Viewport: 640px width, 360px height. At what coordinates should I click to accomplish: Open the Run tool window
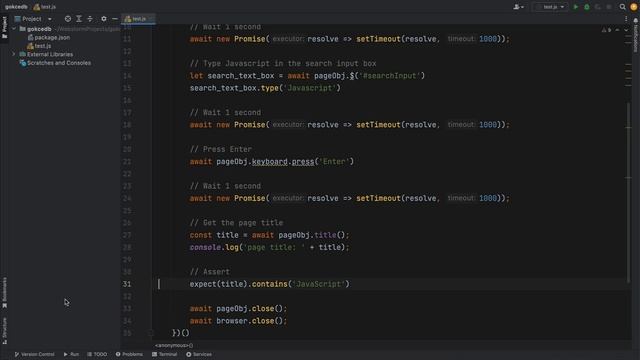pyautogui.click(x=71, y=354)
